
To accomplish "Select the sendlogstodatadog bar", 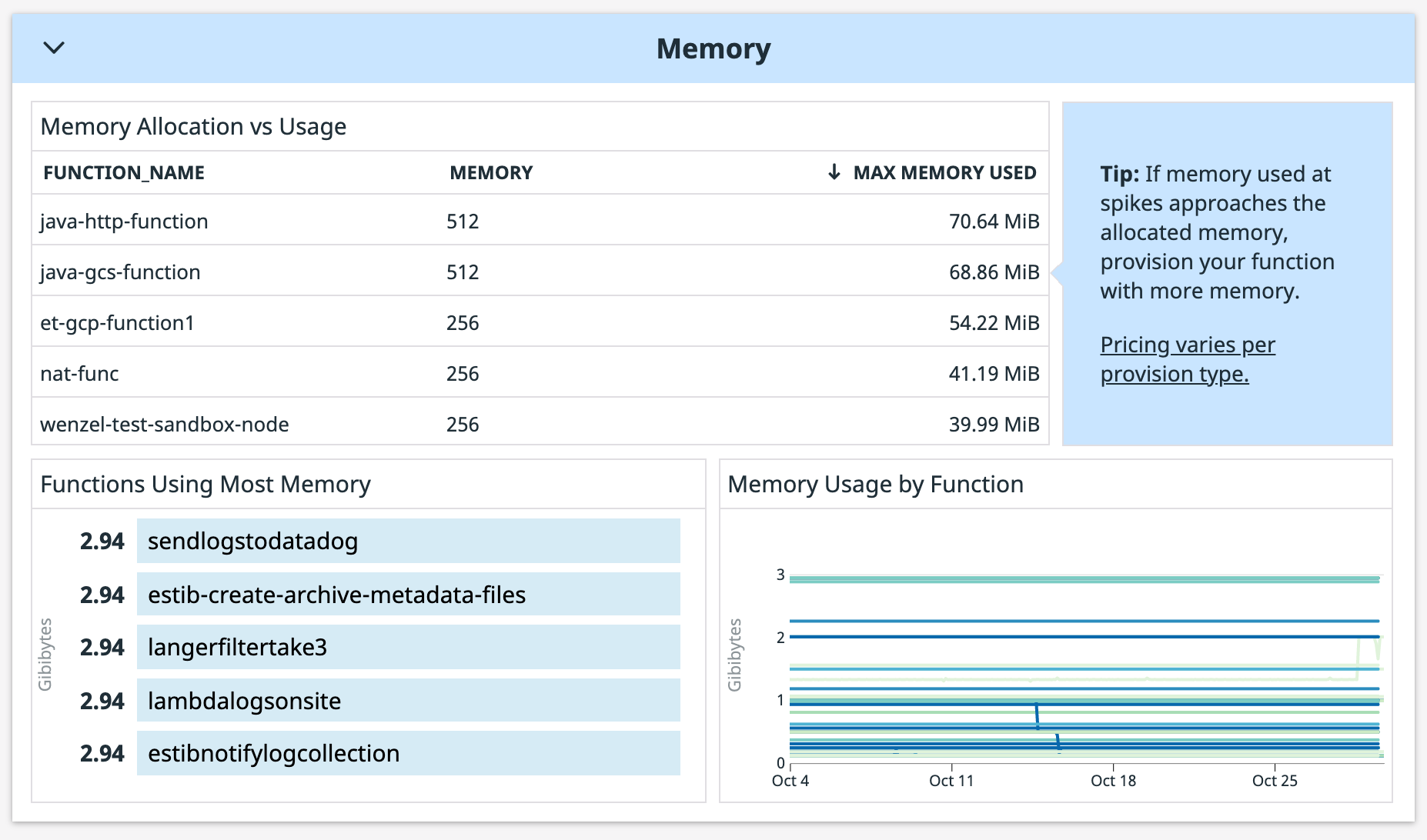I will (x=408, y=541).
